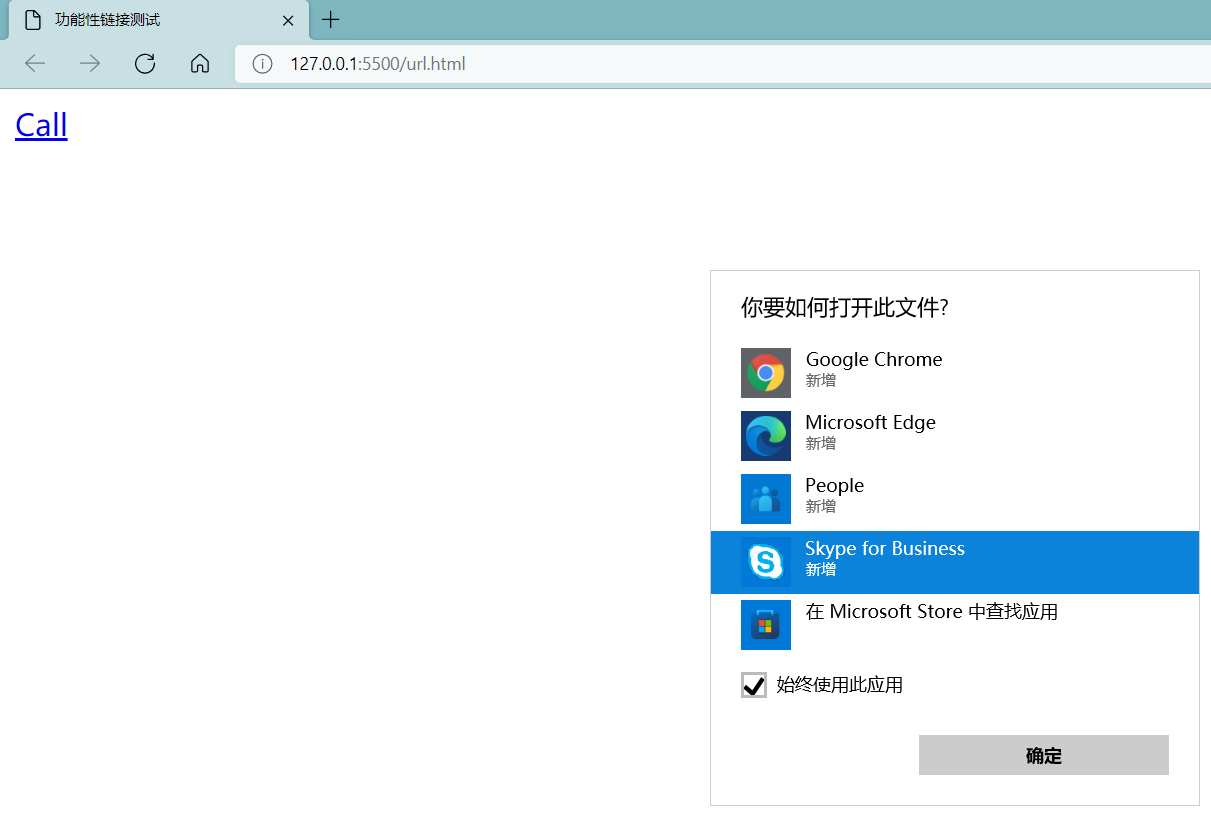The width and height of the screenshot is (1211, 814).
Task: Go to the Home page icon
Action: tap(200, 64)
